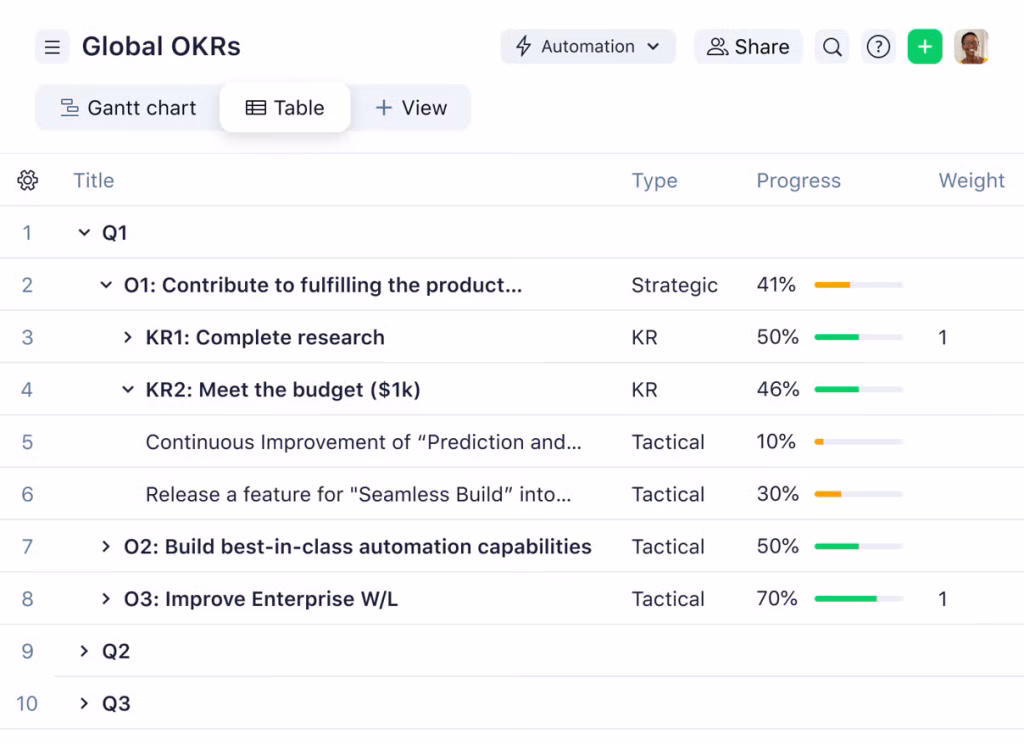Click the 70% progress bar for O3
The height and width of the screenshot is (744, 1024).
tap(858, 599)
